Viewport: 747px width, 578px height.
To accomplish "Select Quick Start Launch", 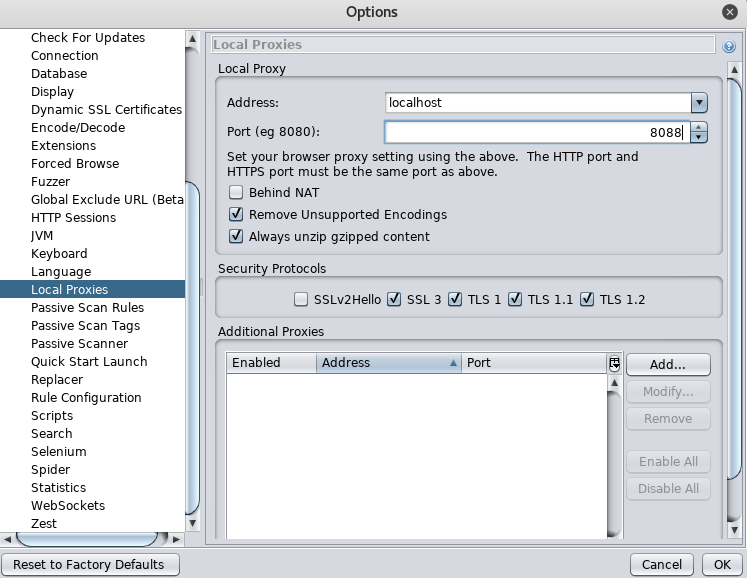I will [89, 362].
